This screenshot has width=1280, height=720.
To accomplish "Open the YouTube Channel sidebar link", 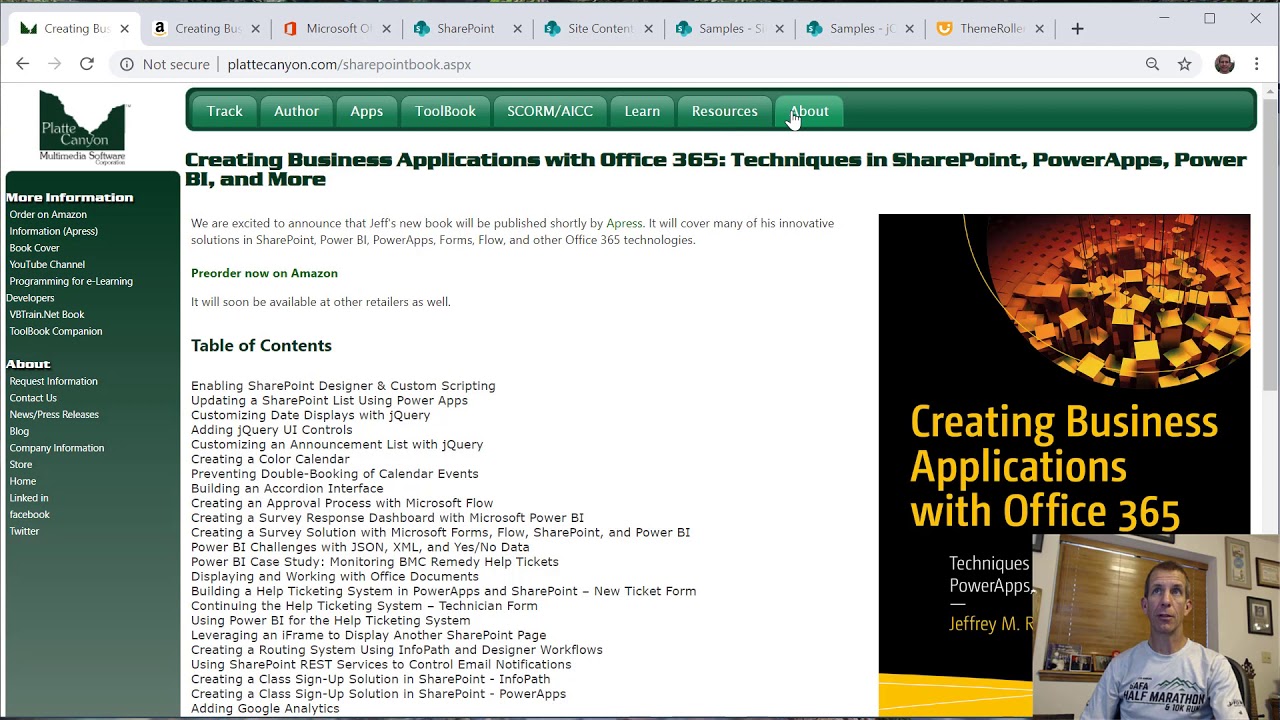I will [47, 264].
